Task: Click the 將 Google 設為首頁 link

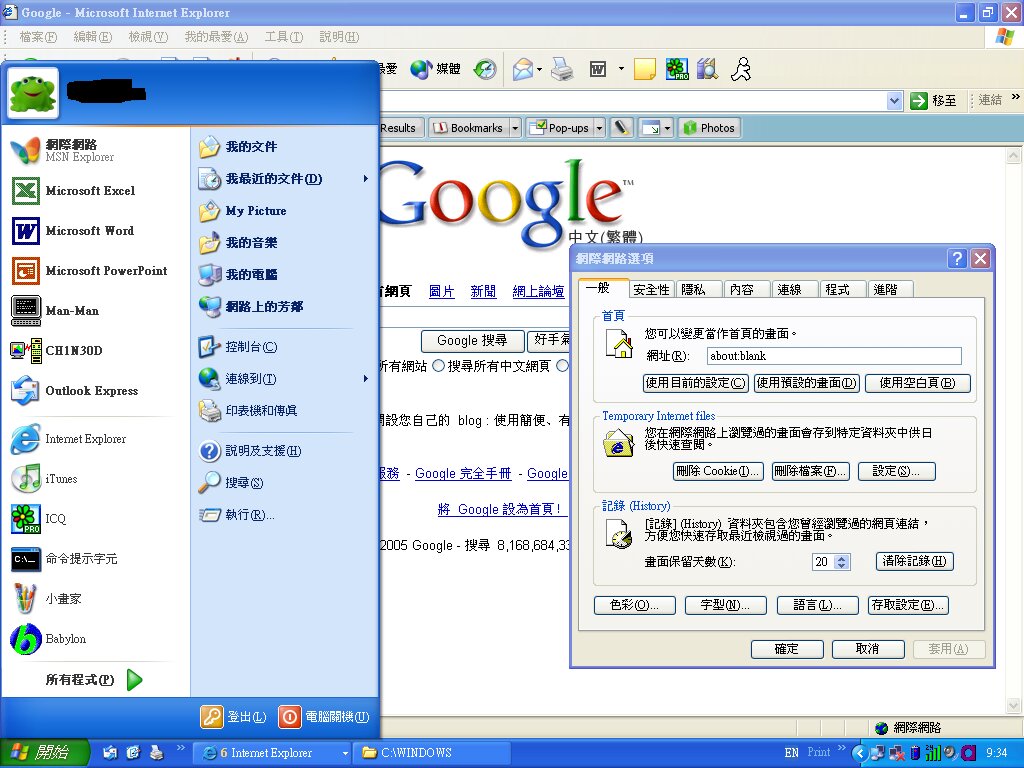Action: [x=500, y=509]
